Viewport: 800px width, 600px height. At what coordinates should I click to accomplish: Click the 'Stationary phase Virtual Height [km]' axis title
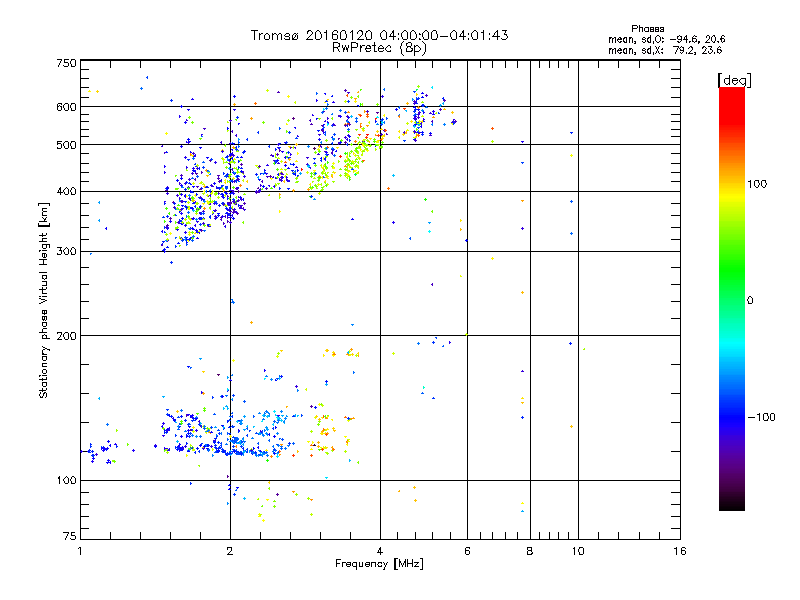[x=44, y=300]
